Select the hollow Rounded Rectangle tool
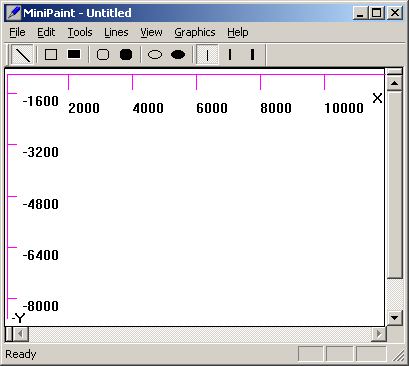The width and height of the screenshot is (409, 366). (103, 55)
